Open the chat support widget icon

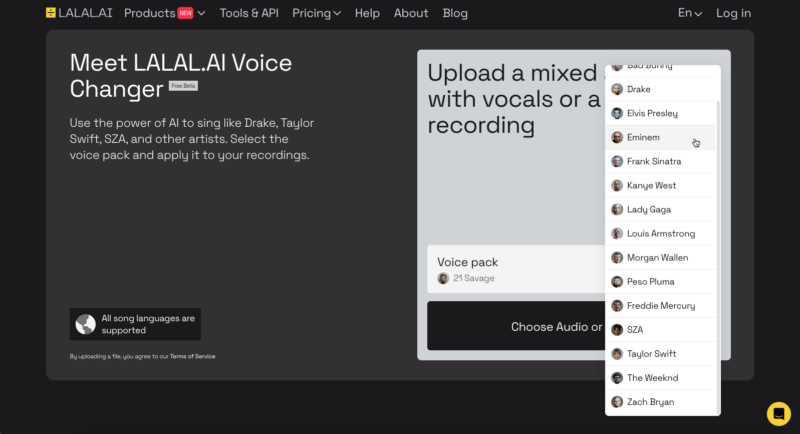click(x=779, y=414)
